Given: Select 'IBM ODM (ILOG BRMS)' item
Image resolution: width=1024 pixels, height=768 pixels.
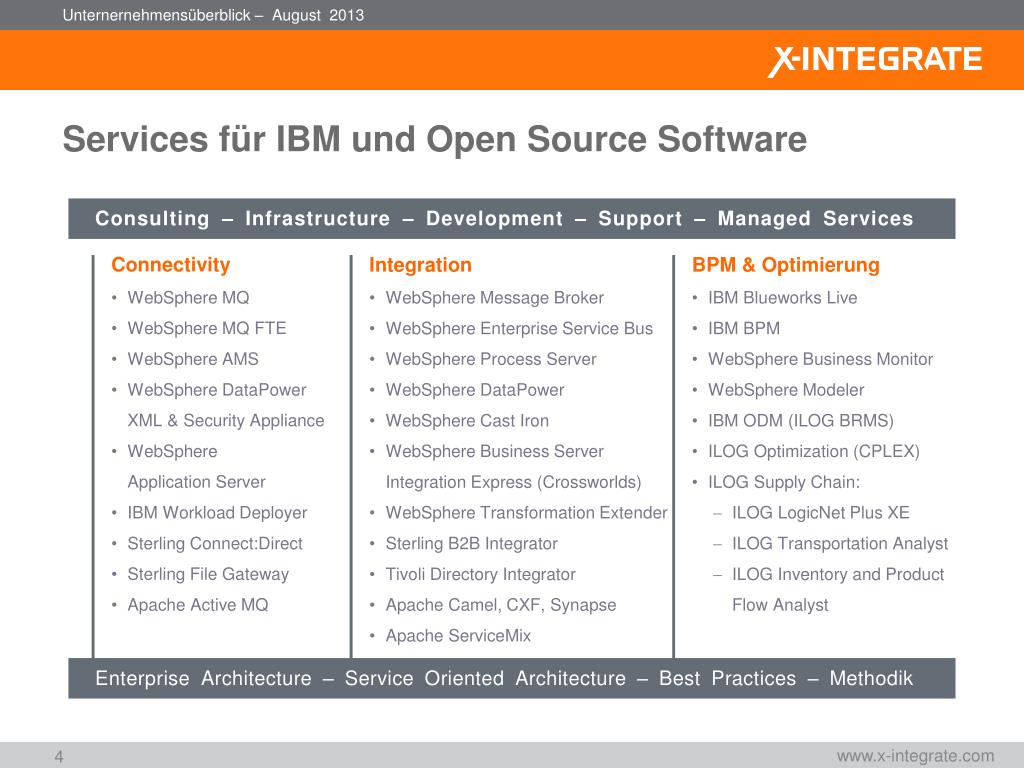Looking at the screenshot, I should [x=801, y=421].
